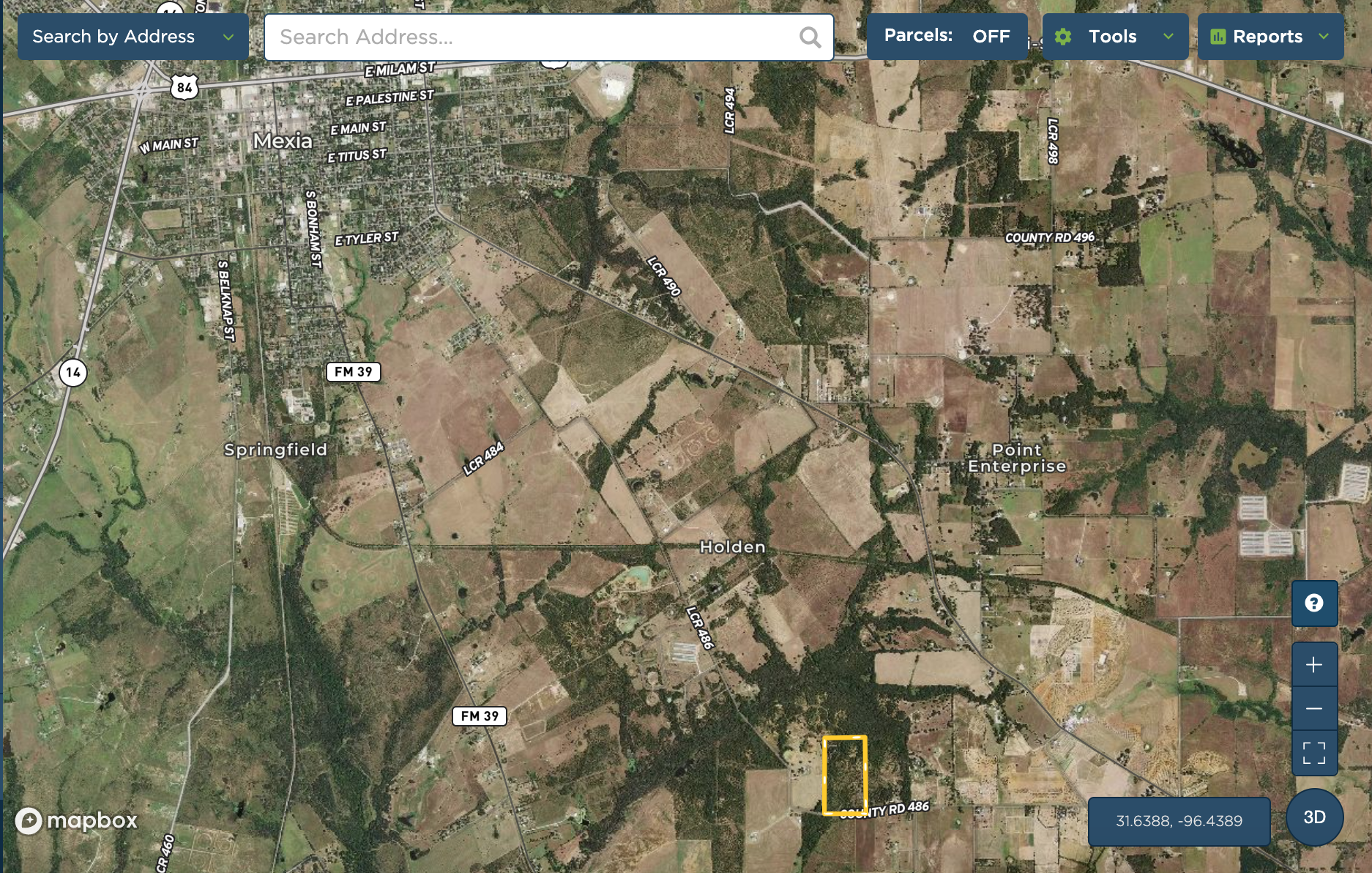This screenshot has width=1372, height=873.
Task: Open the Reports dropdown menu
Action: pyautogui.click(x=1323, y=37)
